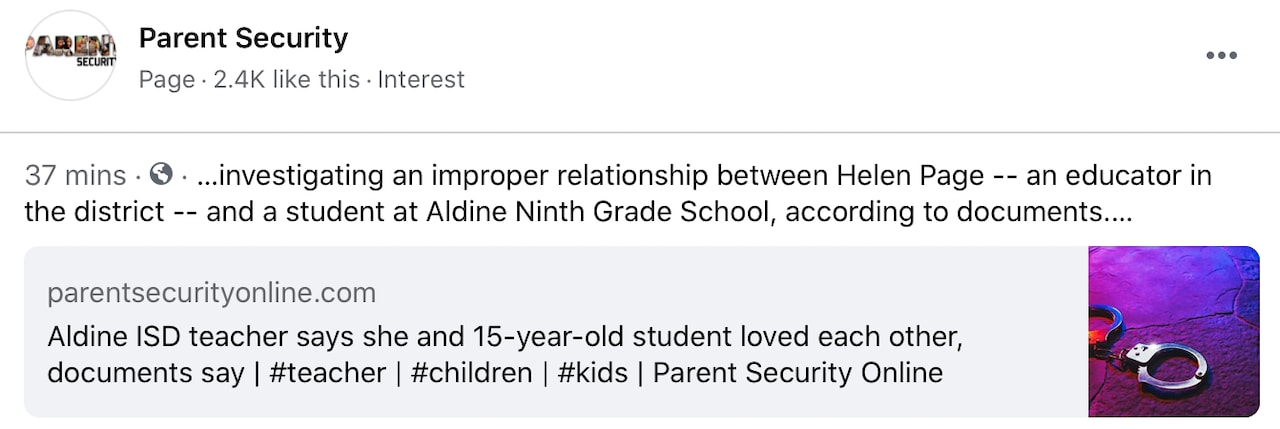This screenshot has height=429, width=1280.
Task: Click the Page label under the title
Action: pos(166,79)
